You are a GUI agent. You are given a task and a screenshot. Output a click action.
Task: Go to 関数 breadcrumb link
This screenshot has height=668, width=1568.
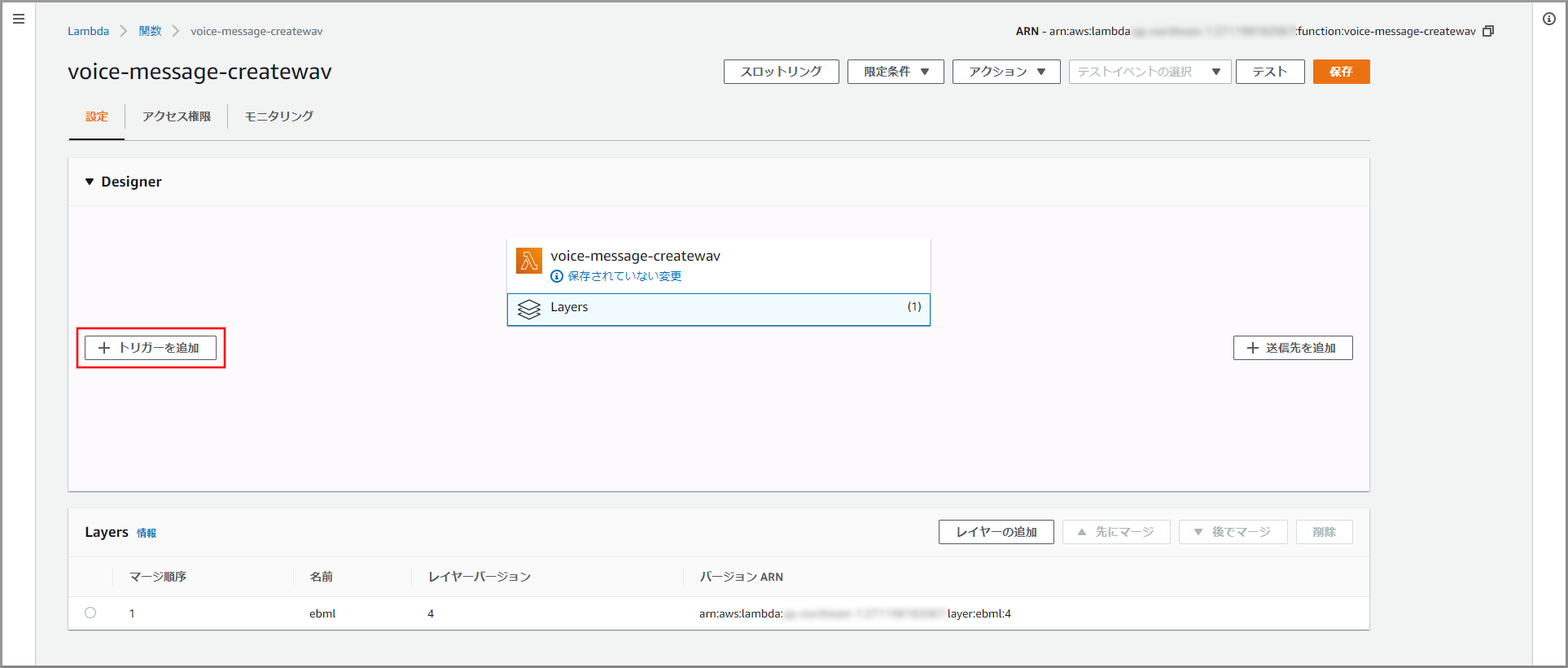coord(150,31)
